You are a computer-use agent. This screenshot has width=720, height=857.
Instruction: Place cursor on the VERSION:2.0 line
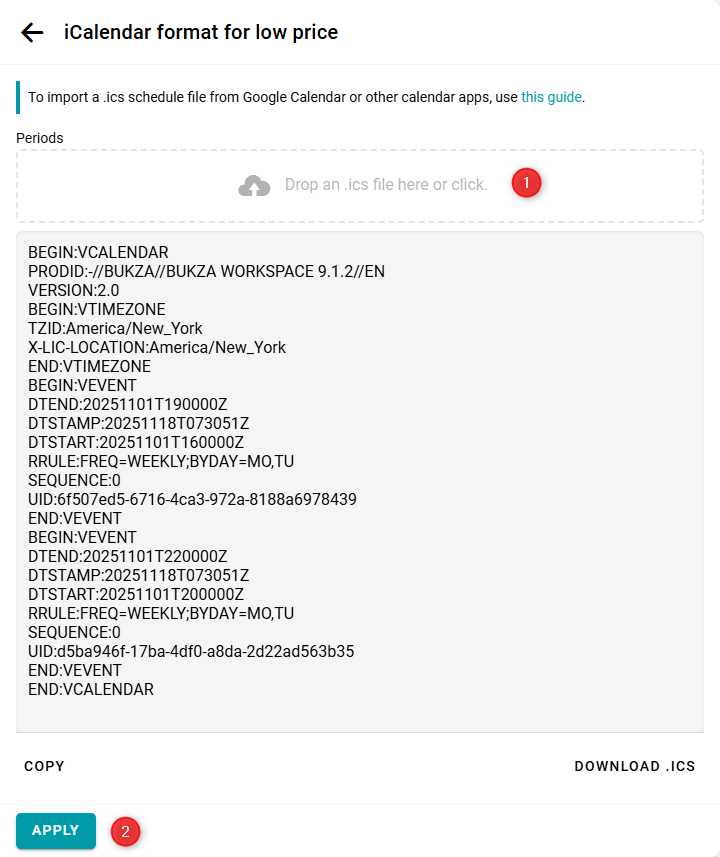74,290
